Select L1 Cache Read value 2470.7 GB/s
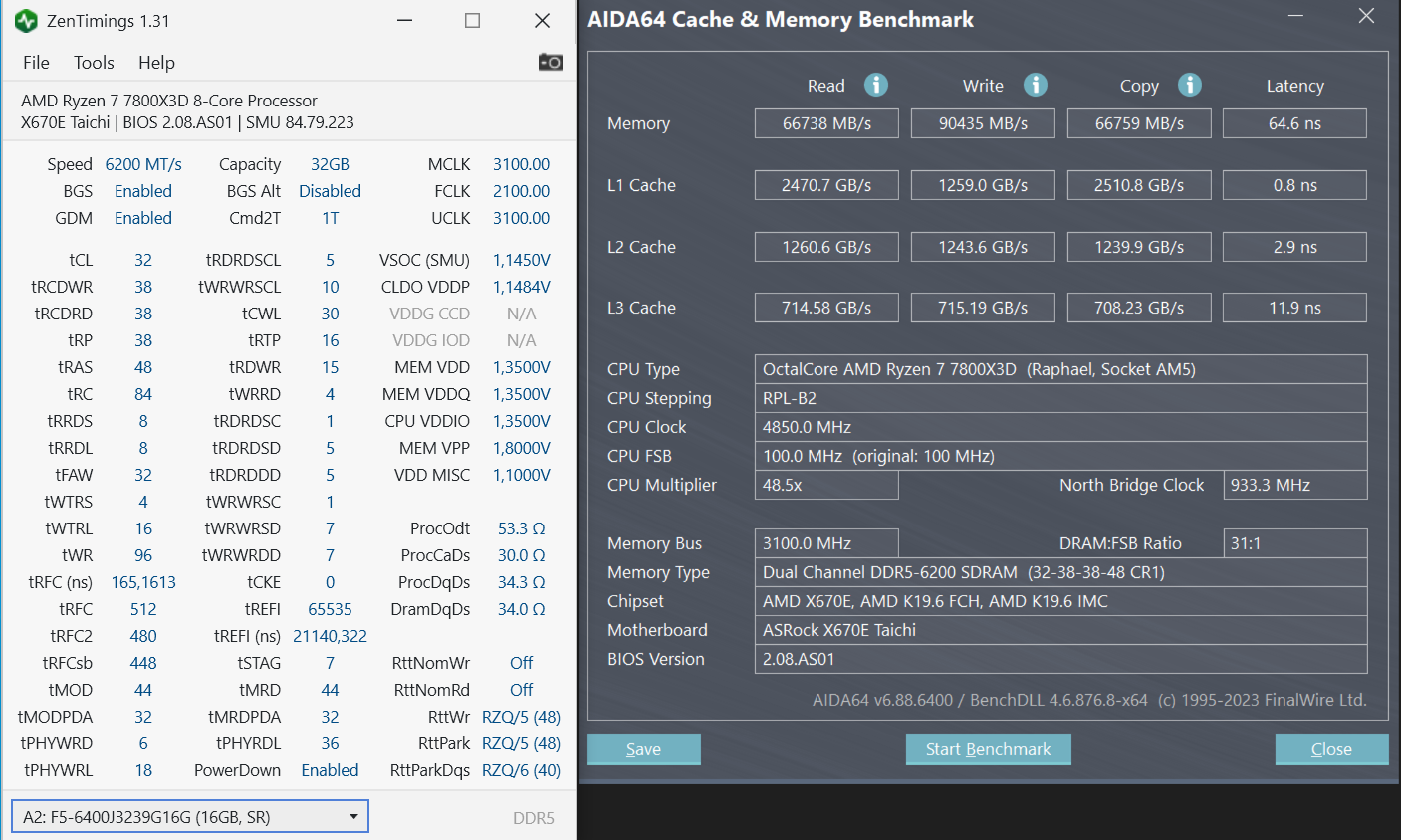Image resolution: width=1401 pixels, height=840 pixels. tap(826, 185)
